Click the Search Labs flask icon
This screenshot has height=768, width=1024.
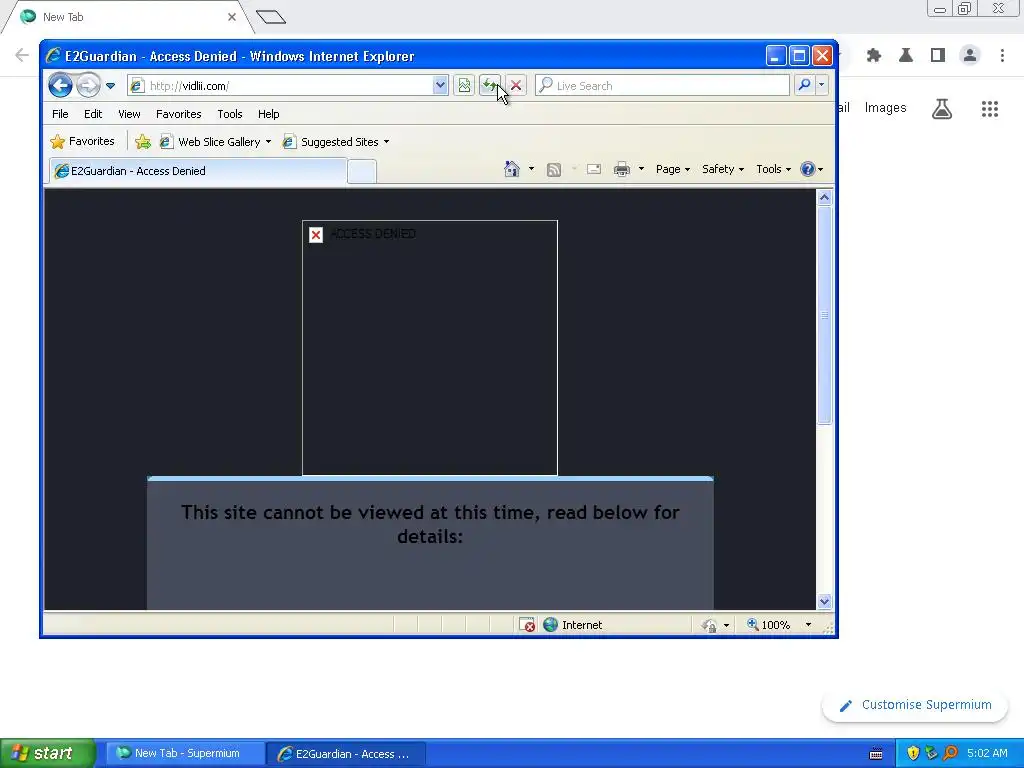[x=942, y=108]
